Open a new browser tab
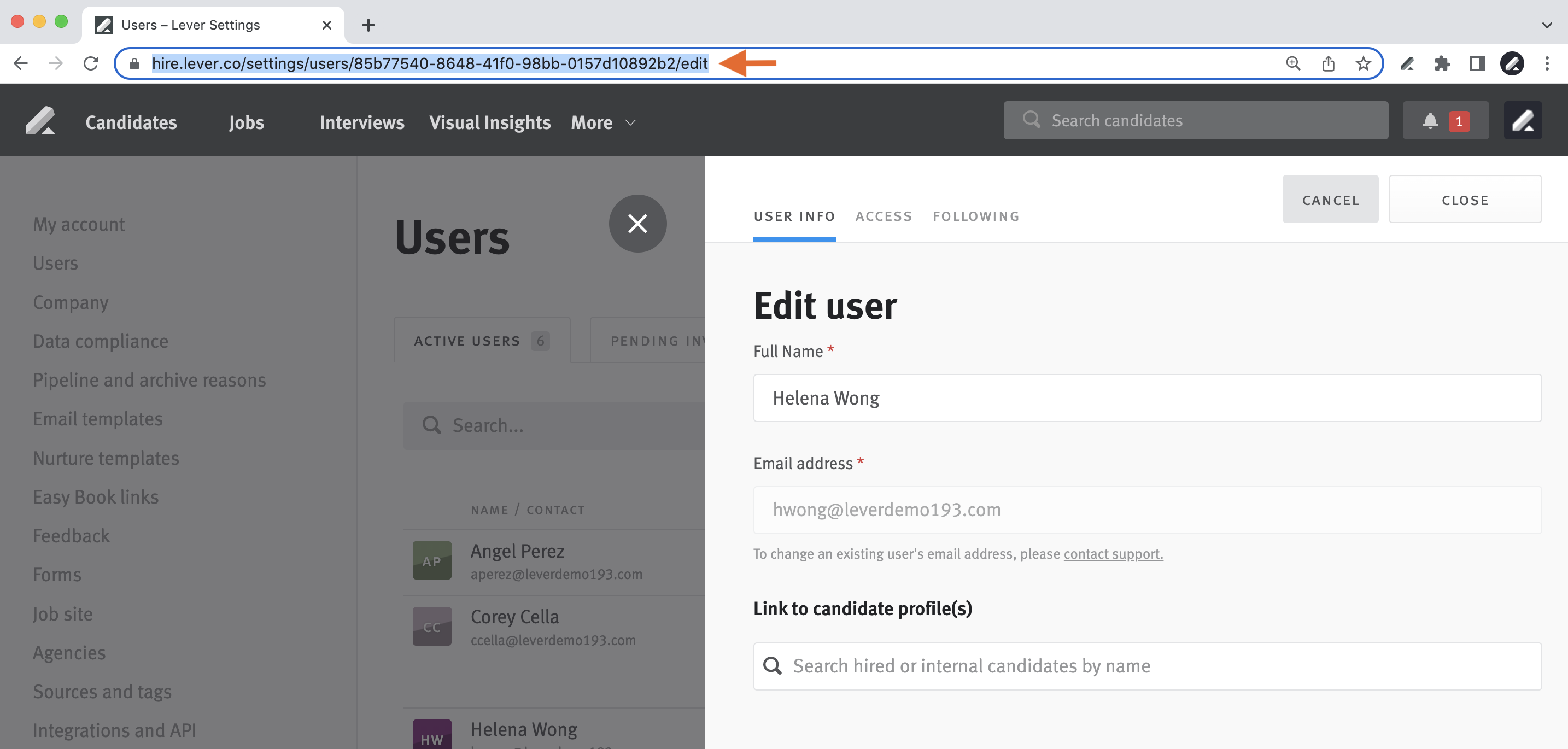1568x749 pixels. 368,25
